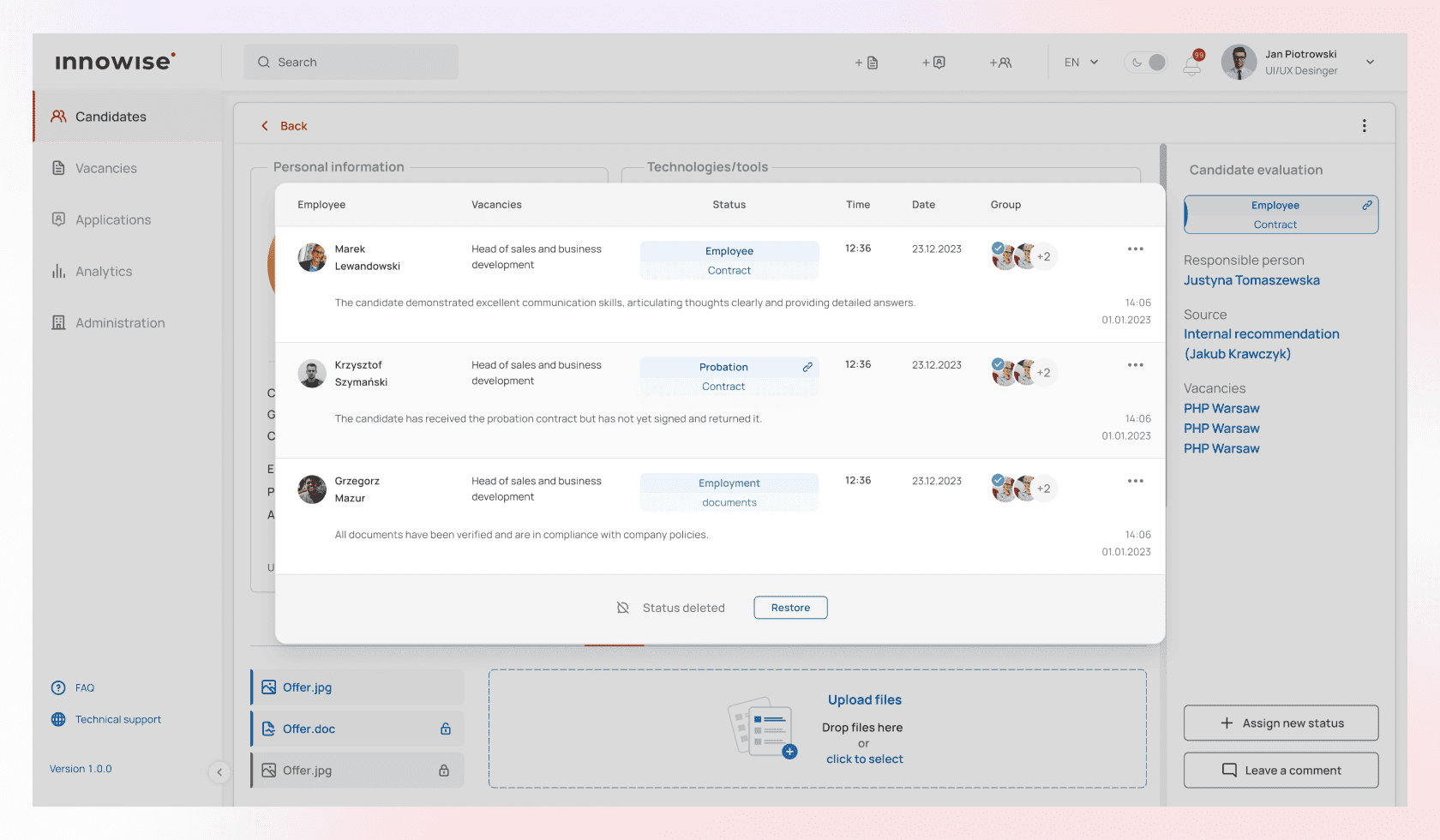Go Back to the previous page
The height and width of the screenshot is (840, 1440).
coord(284,126)
